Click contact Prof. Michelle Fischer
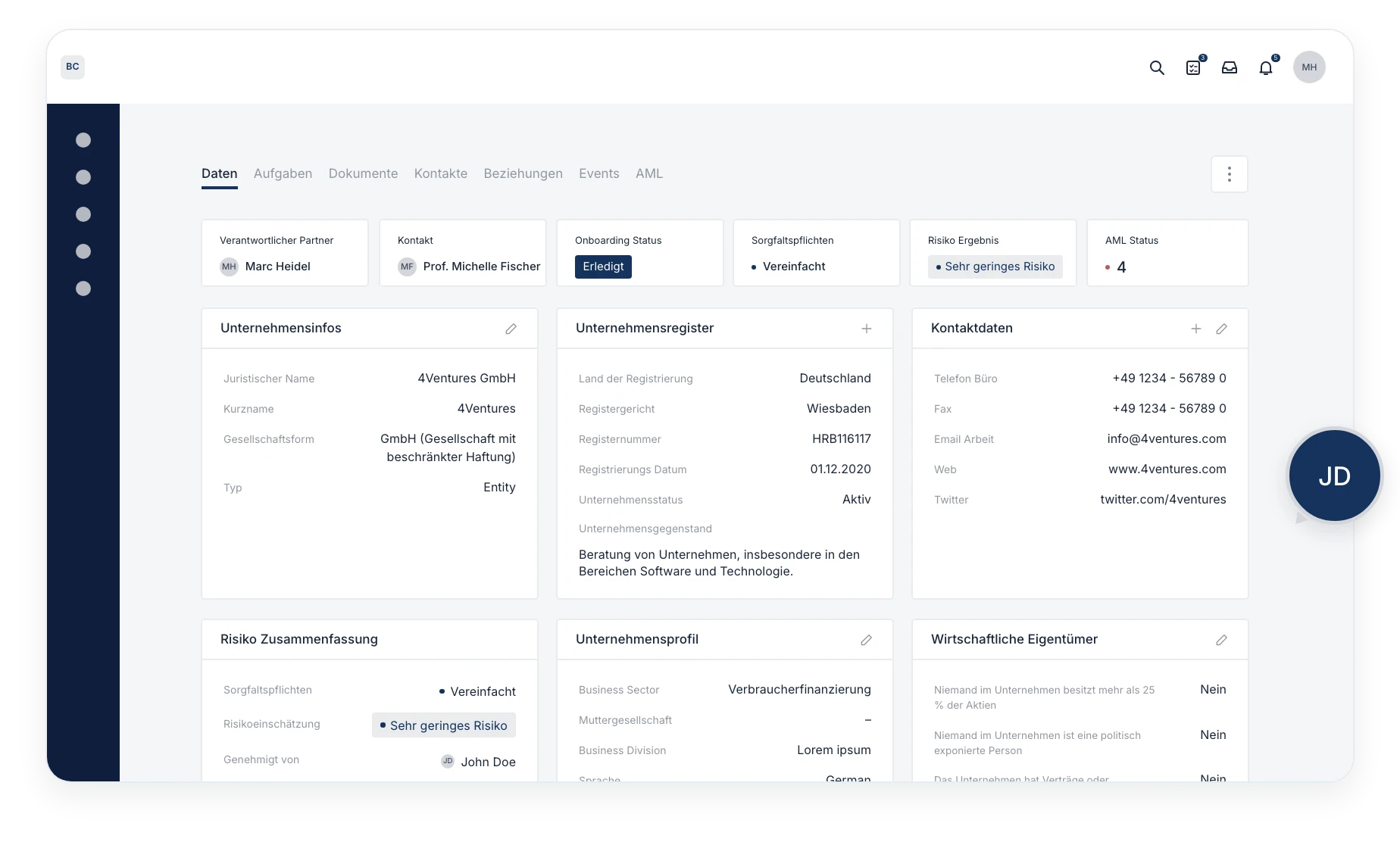The height and width of the screenshot is (845, 1400). pos(469,267)
